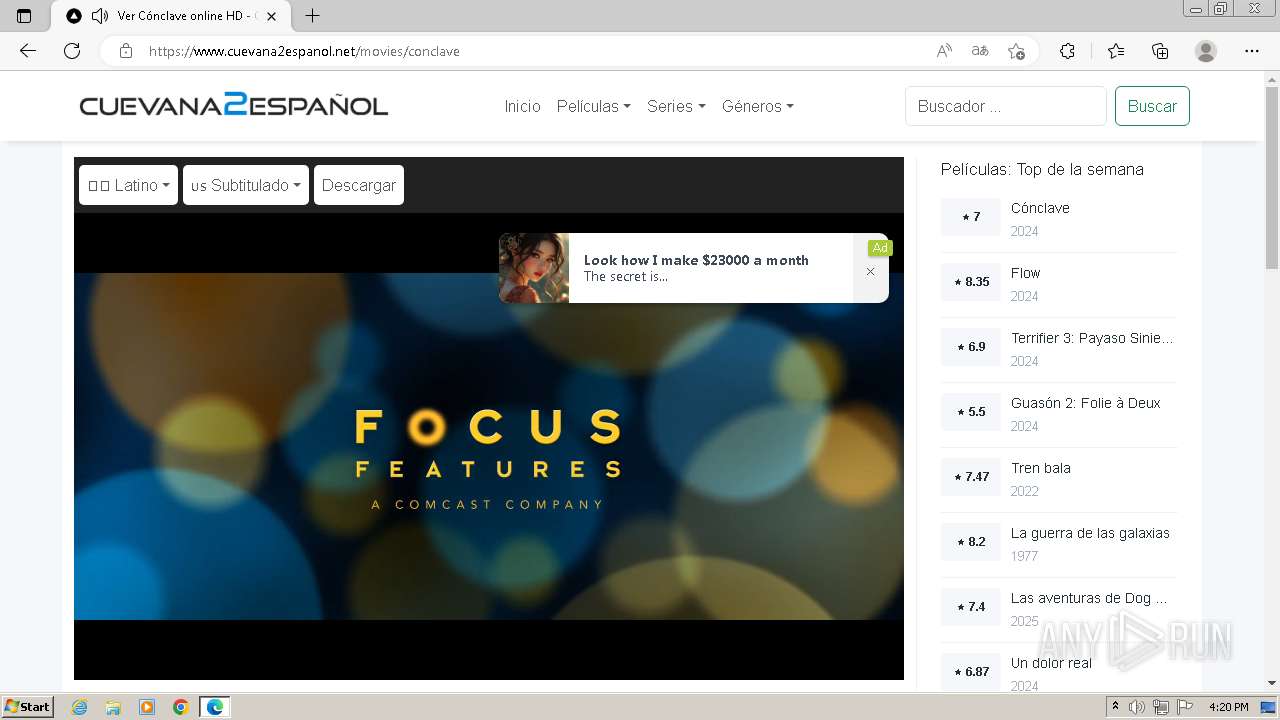Open Read aloud icon in address bar
The image size is (1280, 720).
click(944, 51)
